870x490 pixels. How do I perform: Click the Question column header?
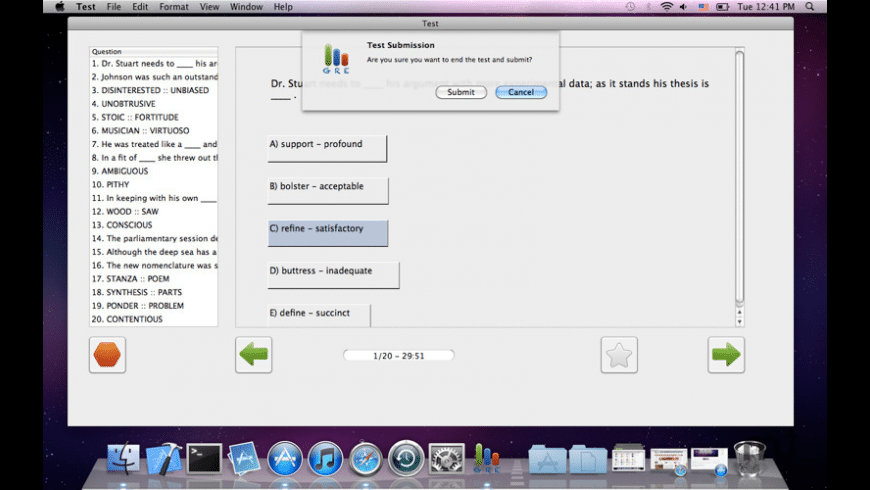click(154, 51)
